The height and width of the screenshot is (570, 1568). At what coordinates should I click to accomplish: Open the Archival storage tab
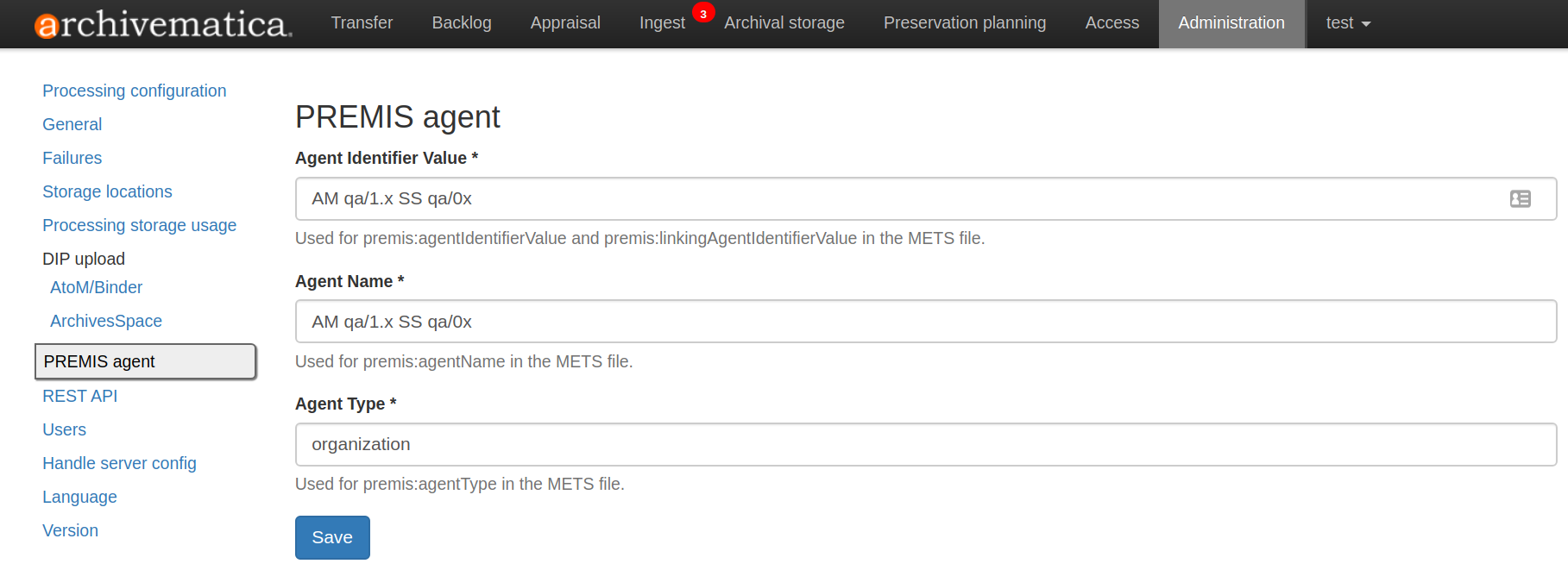pos(784,23)
